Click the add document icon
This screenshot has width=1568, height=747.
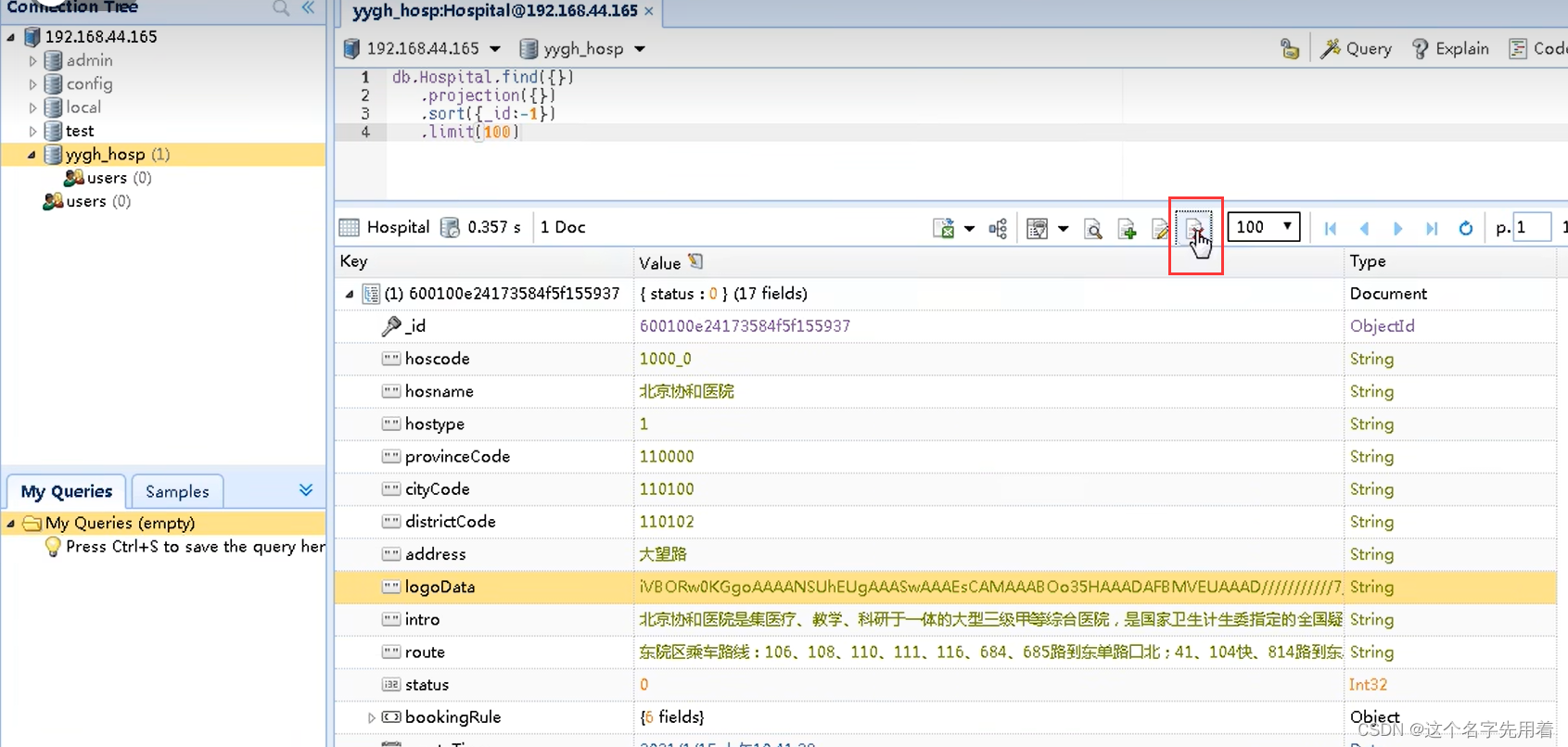tap(1127, 228)
